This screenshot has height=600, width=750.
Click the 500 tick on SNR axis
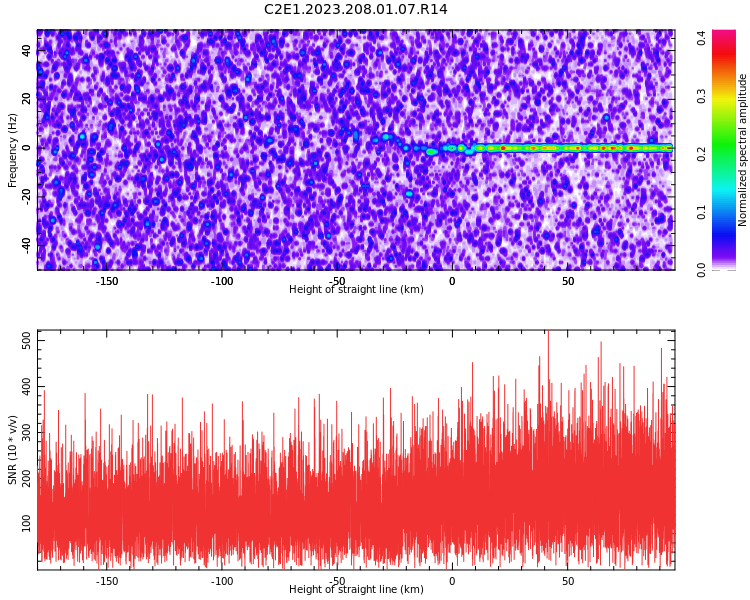(27, 341)
